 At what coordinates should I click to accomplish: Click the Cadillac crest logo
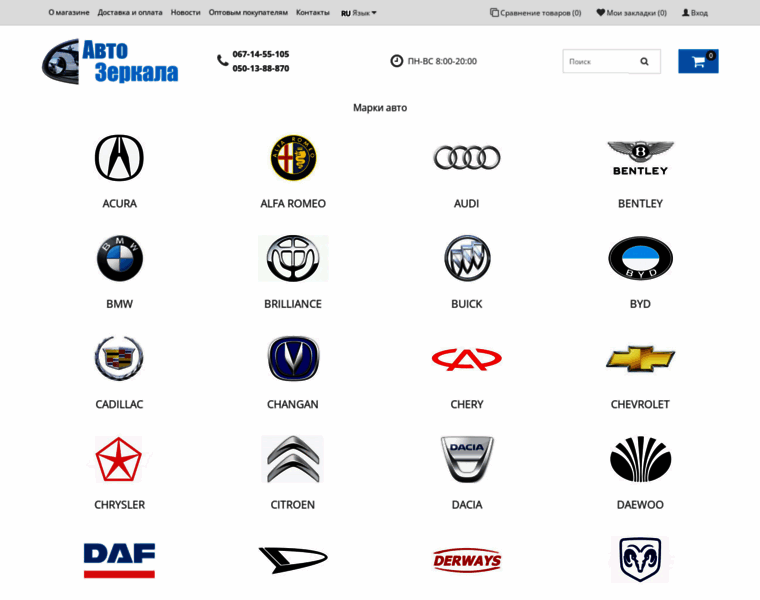119,359
